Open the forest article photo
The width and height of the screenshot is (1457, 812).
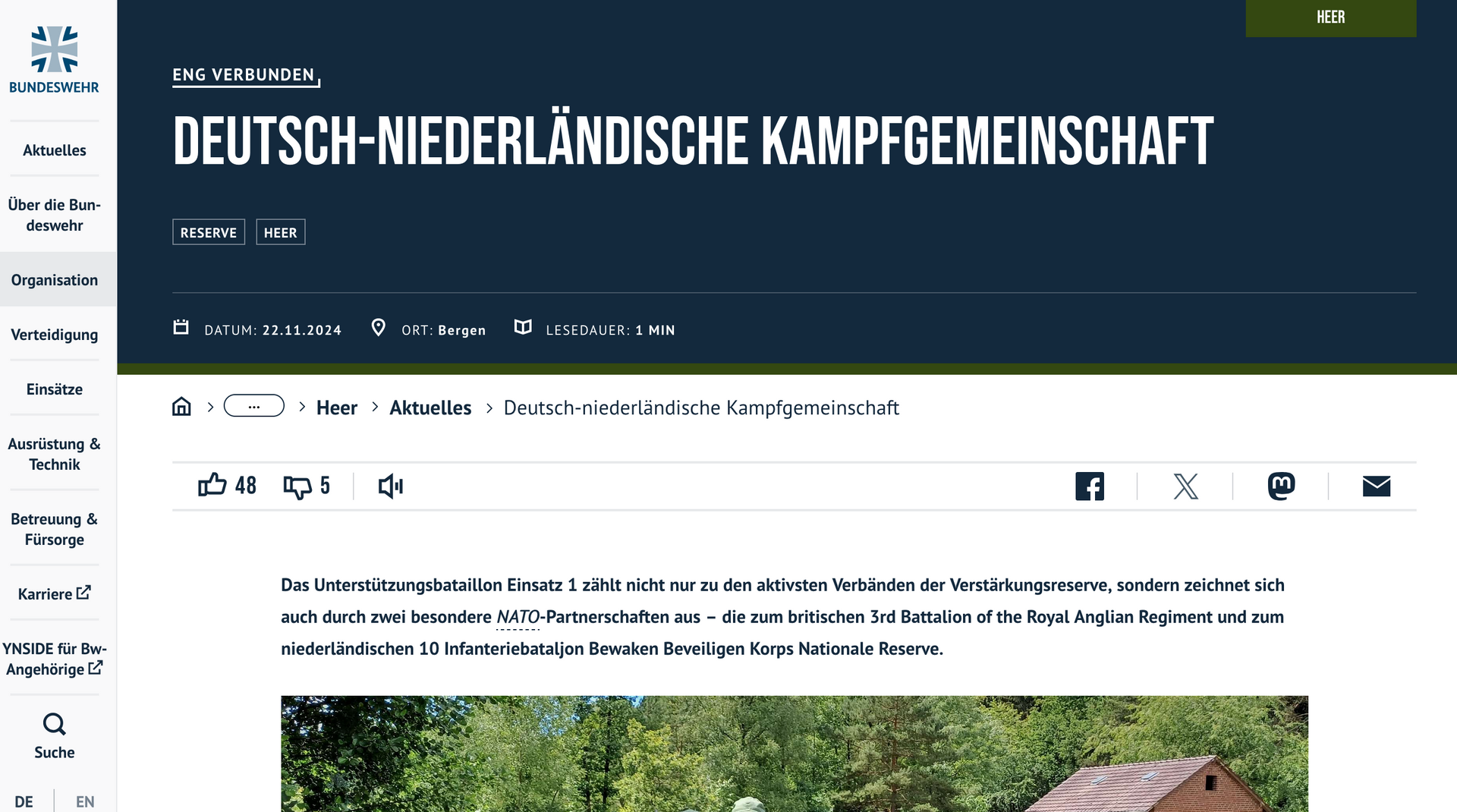click(795, 754)
